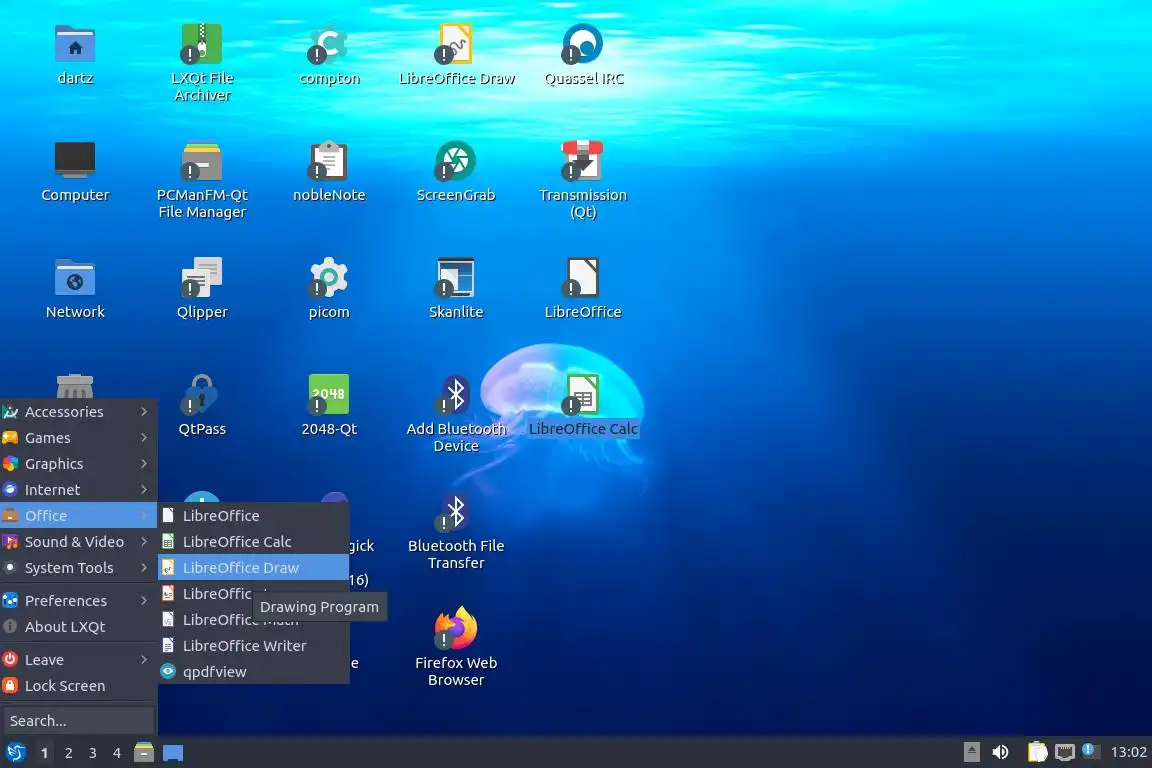Open the clipboard manager tray icon

click(x=1037, y=752)
